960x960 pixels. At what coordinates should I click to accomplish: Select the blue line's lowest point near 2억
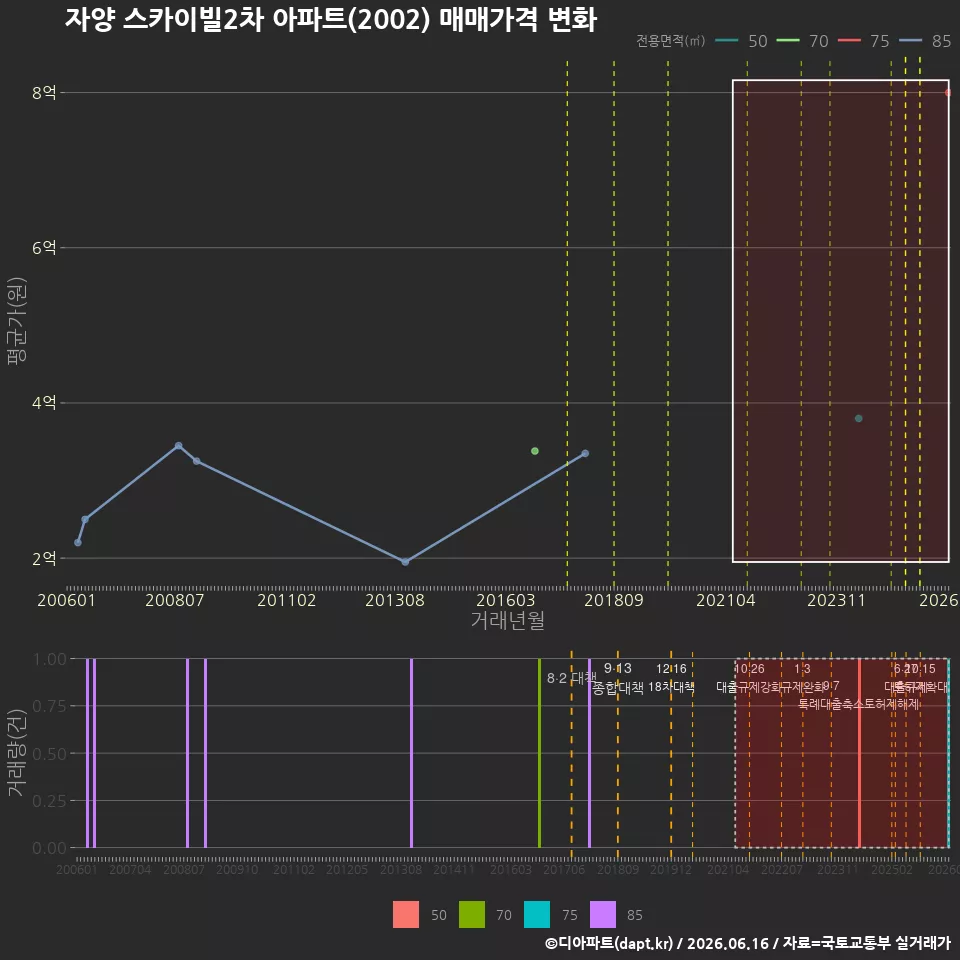[x=405, y=561]
